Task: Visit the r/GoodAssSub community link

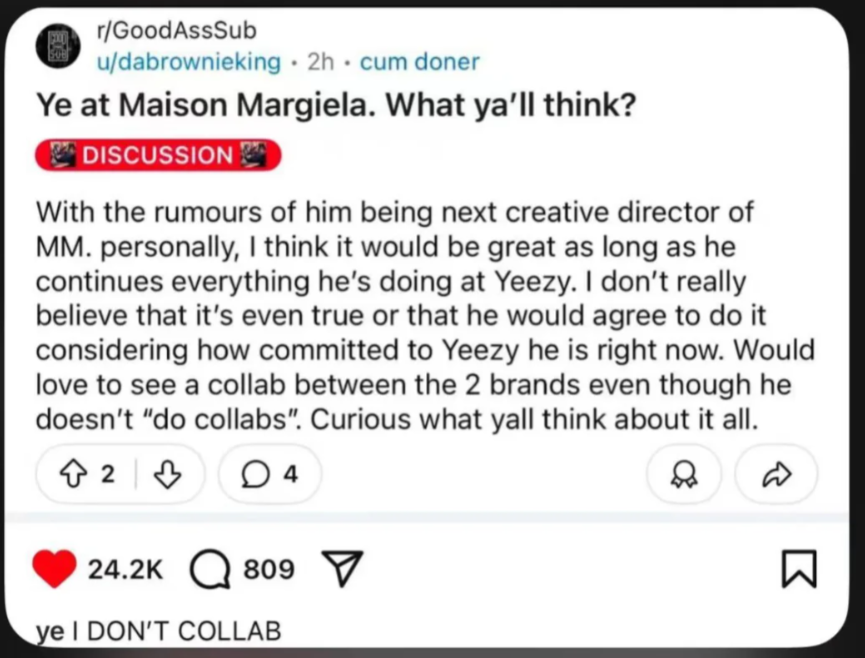Action: [x=177, y=30]
